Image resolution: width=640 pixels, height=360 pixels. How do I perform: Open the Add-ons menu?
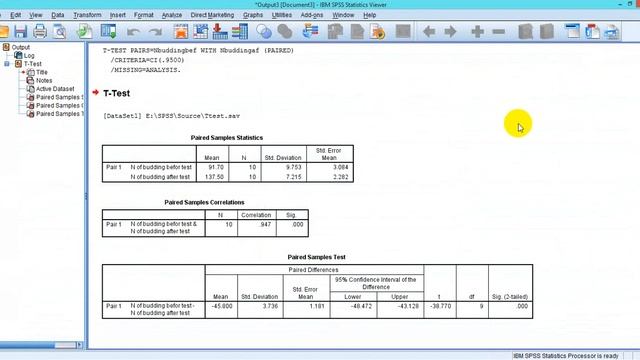pyautogui.click(x=312, y=15)
